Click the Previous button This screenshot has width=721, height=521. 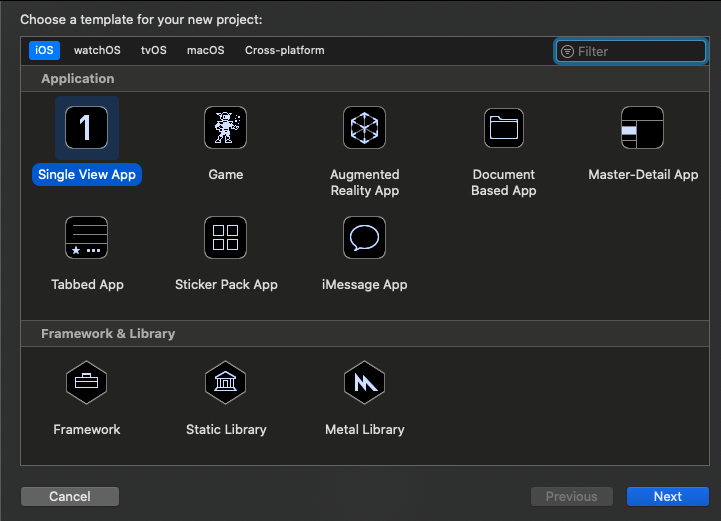point(572,497)
